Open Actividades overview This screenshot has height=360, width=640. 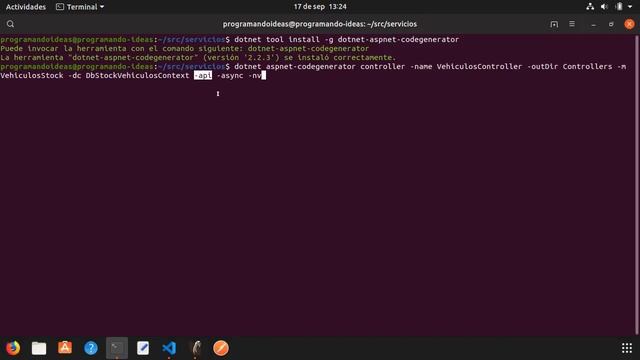[26, 7]
